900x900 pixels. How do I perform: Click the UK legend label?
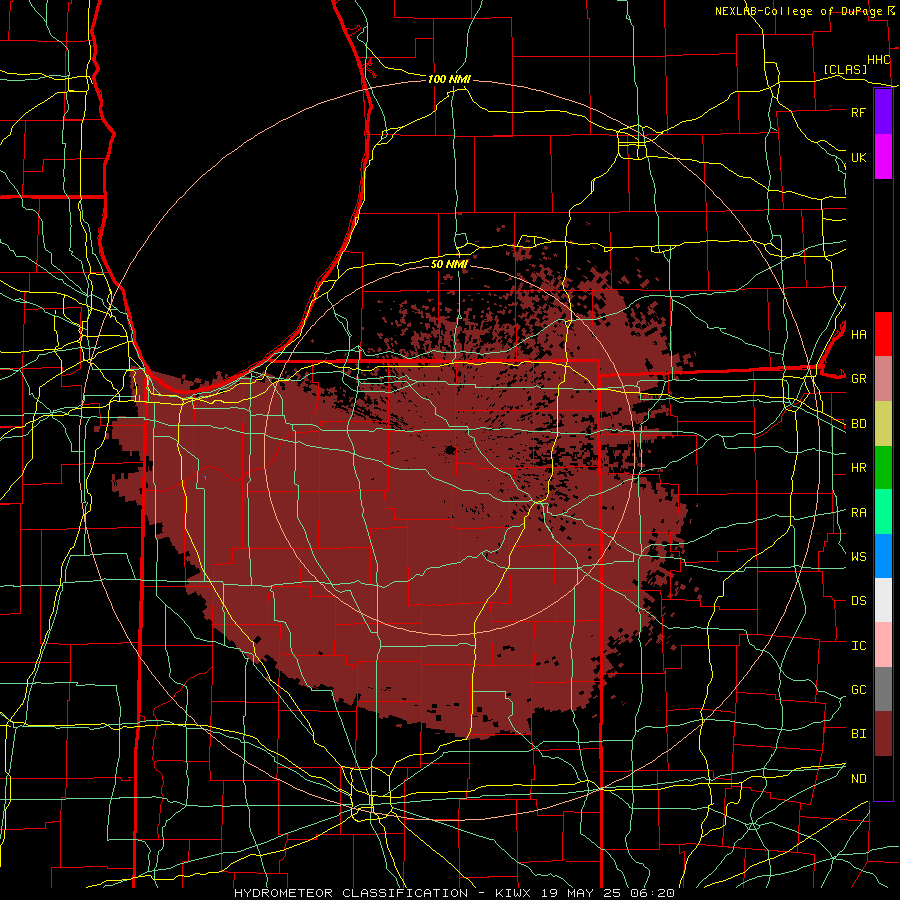point(858,157)
